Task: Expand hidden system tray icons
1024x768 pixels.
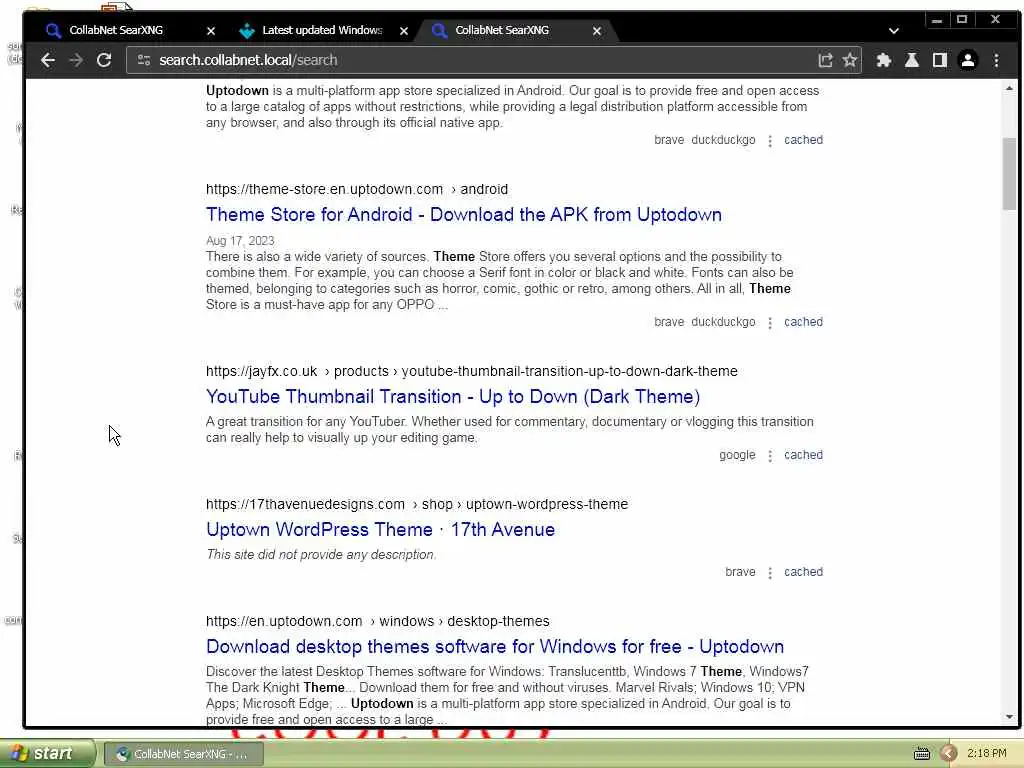Action: pos(949,754)
